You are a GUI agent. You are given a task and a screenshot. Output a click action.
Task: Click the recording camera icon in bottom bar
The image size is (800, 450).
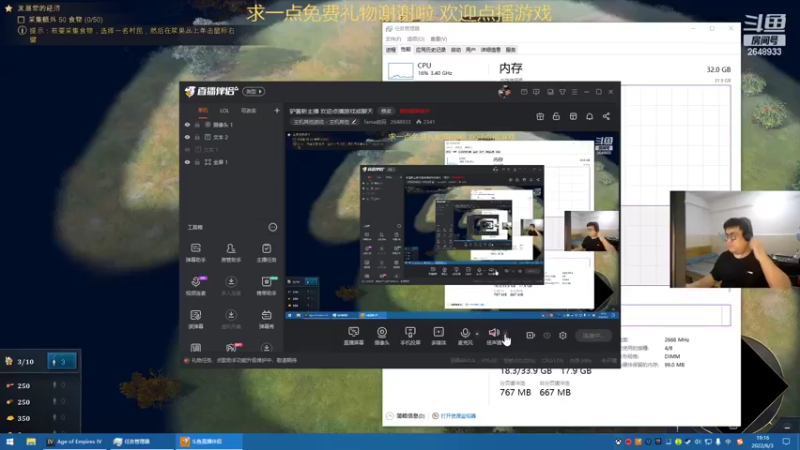pos(531,335)
